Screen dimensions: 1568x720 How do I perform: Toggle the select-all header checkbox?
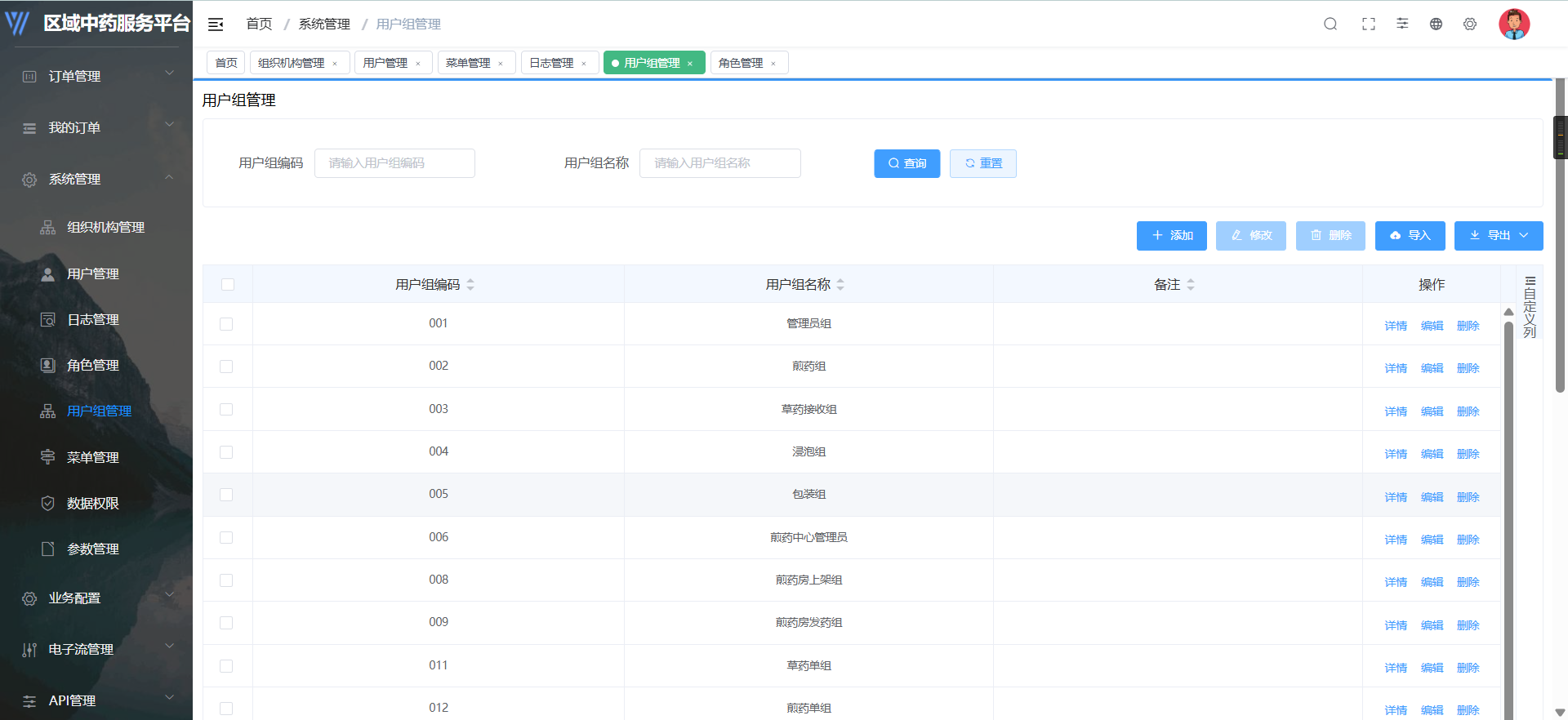(228, 284)
